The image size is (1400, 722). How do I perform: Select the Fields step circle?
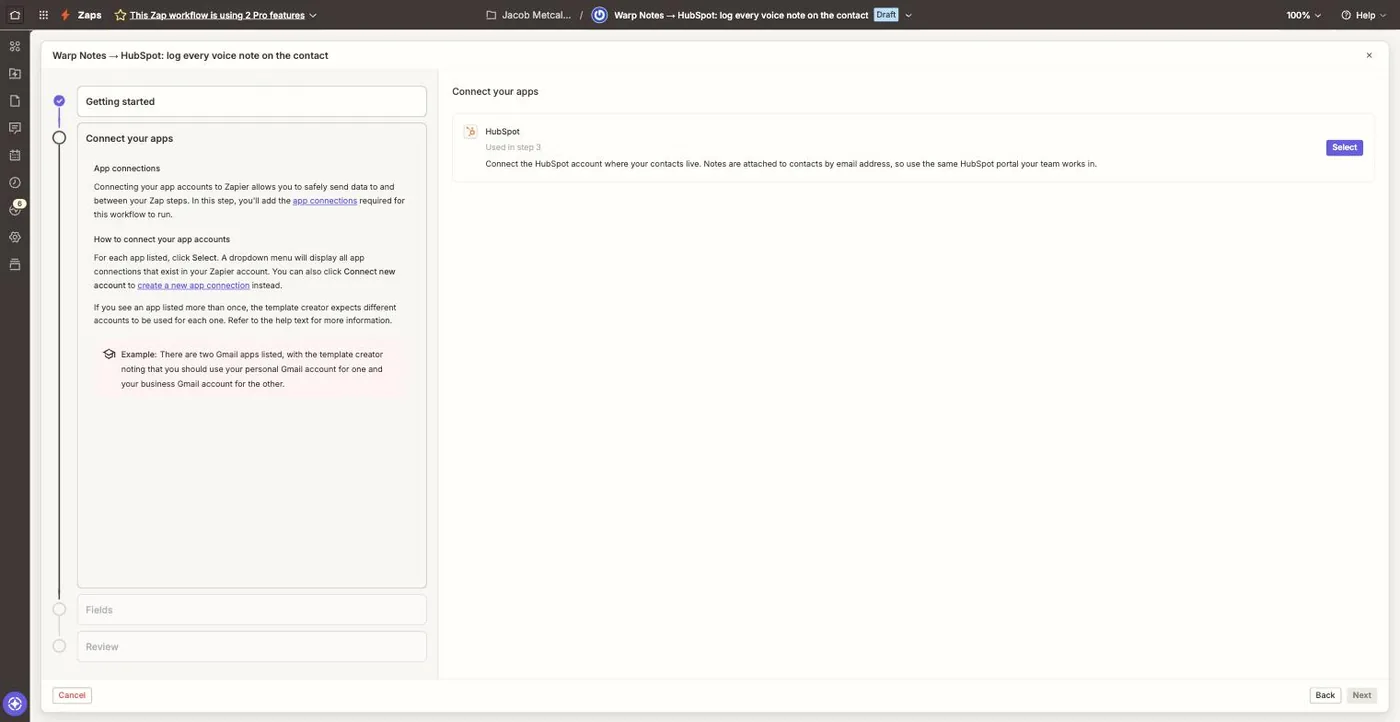(59, 609)
